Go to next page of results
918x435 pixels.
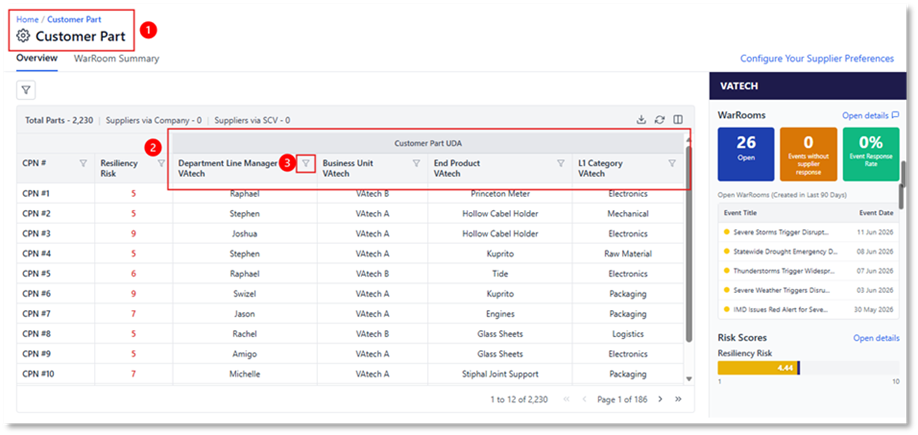pyautogui.click(x=660, y=399)
